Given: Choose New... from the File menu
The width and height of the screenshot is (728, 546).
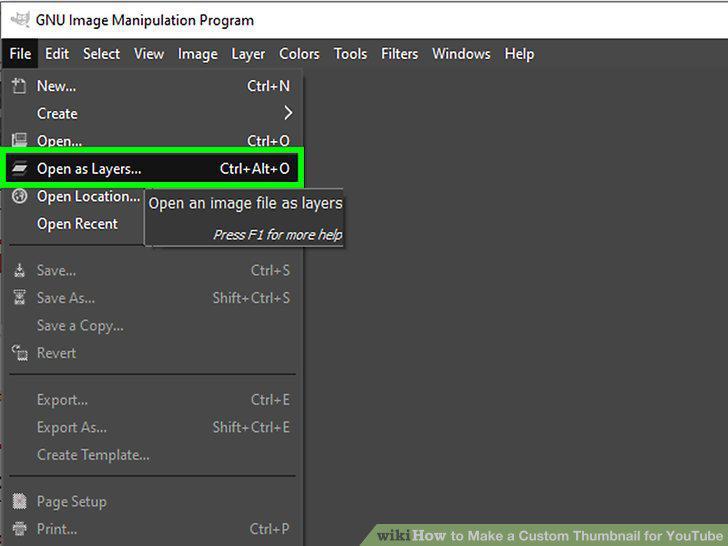Looking at the screenshot, I should click(x=152, y=86).
